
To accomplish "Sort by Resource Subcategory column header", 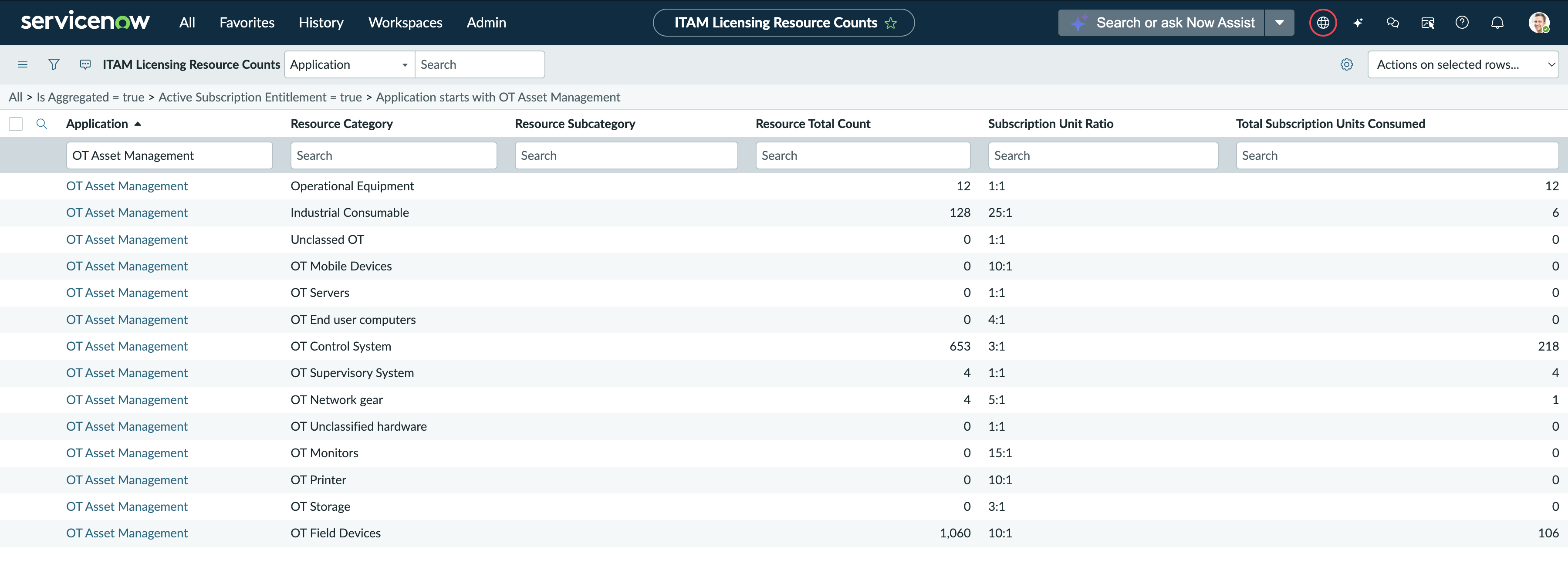I will pyautogui.click(x=574, y=124).
